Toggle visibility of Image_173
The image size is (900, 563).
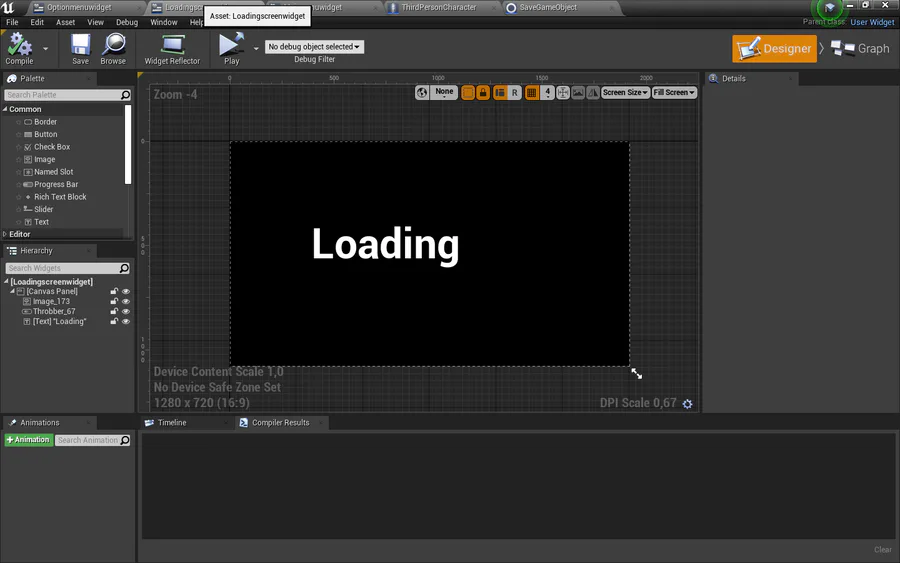coord(126,301)
